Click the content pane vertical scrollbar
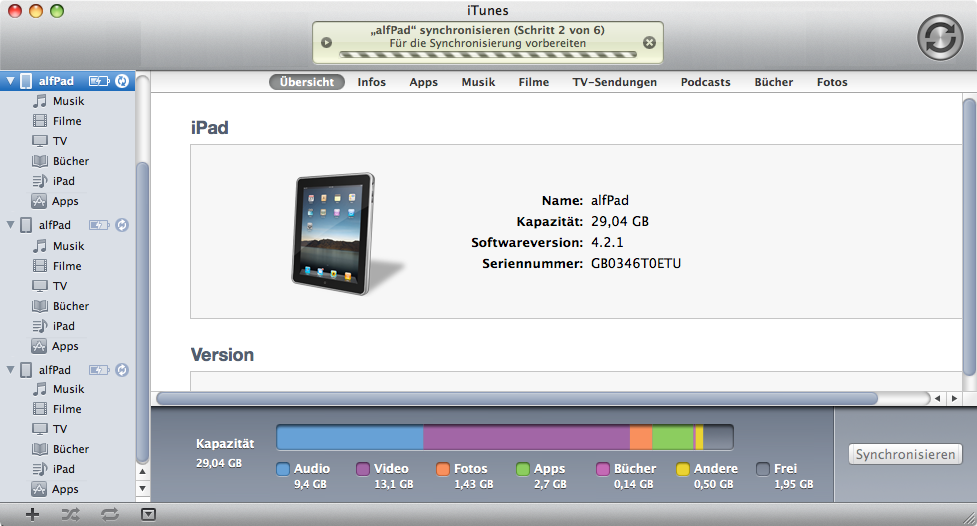Image resolution: width=977 pixels, height=526 pixels. click(969, 237)
